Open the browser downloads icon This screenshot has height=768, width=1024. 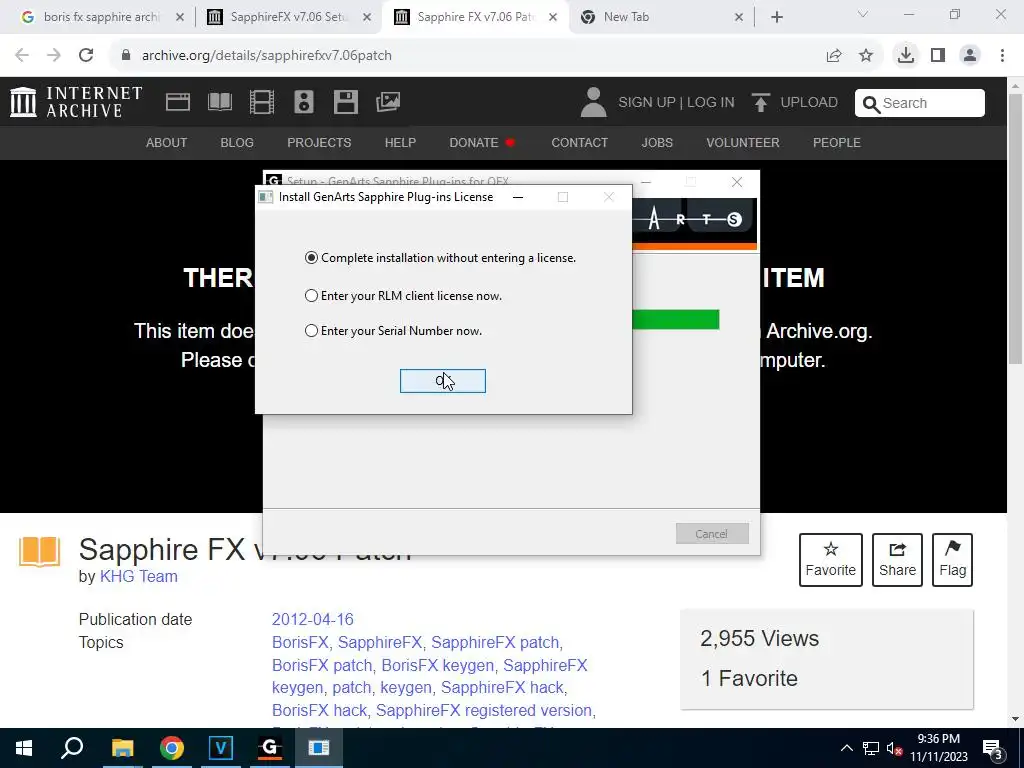906,56
